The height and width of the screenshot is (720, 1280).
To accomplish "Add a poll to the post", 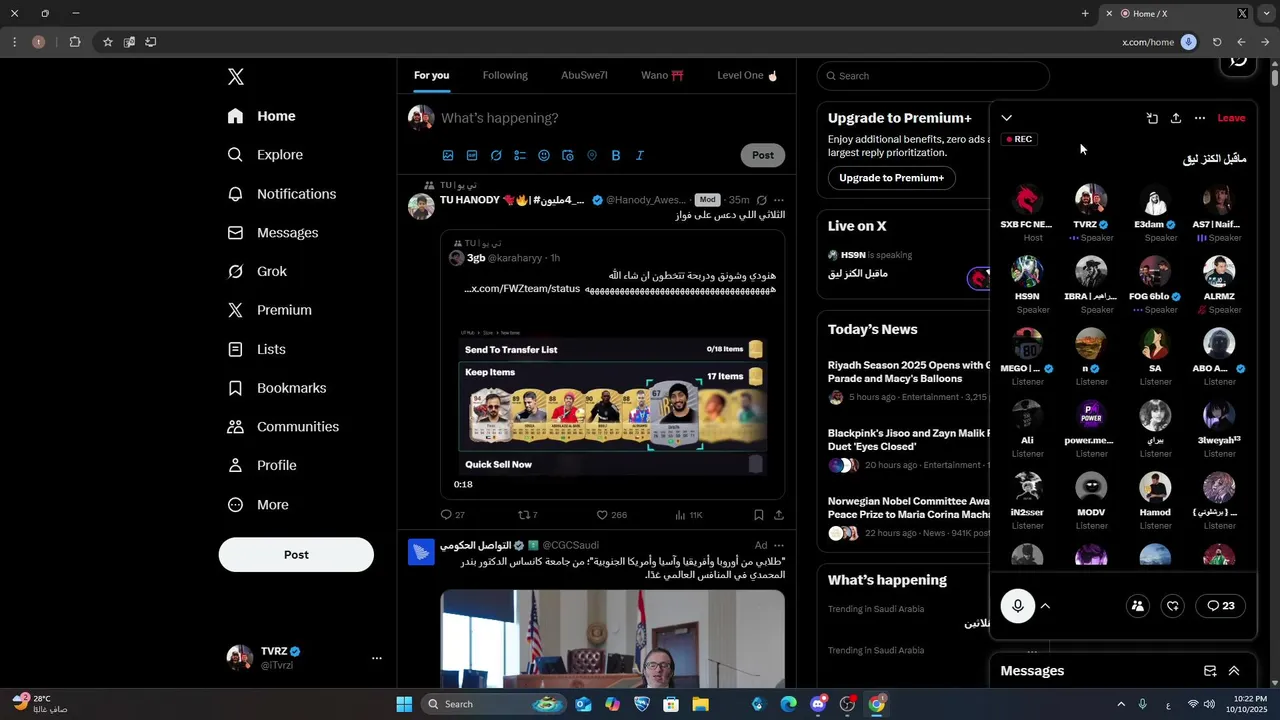I will pyautogui.click(x=520, y=155).
